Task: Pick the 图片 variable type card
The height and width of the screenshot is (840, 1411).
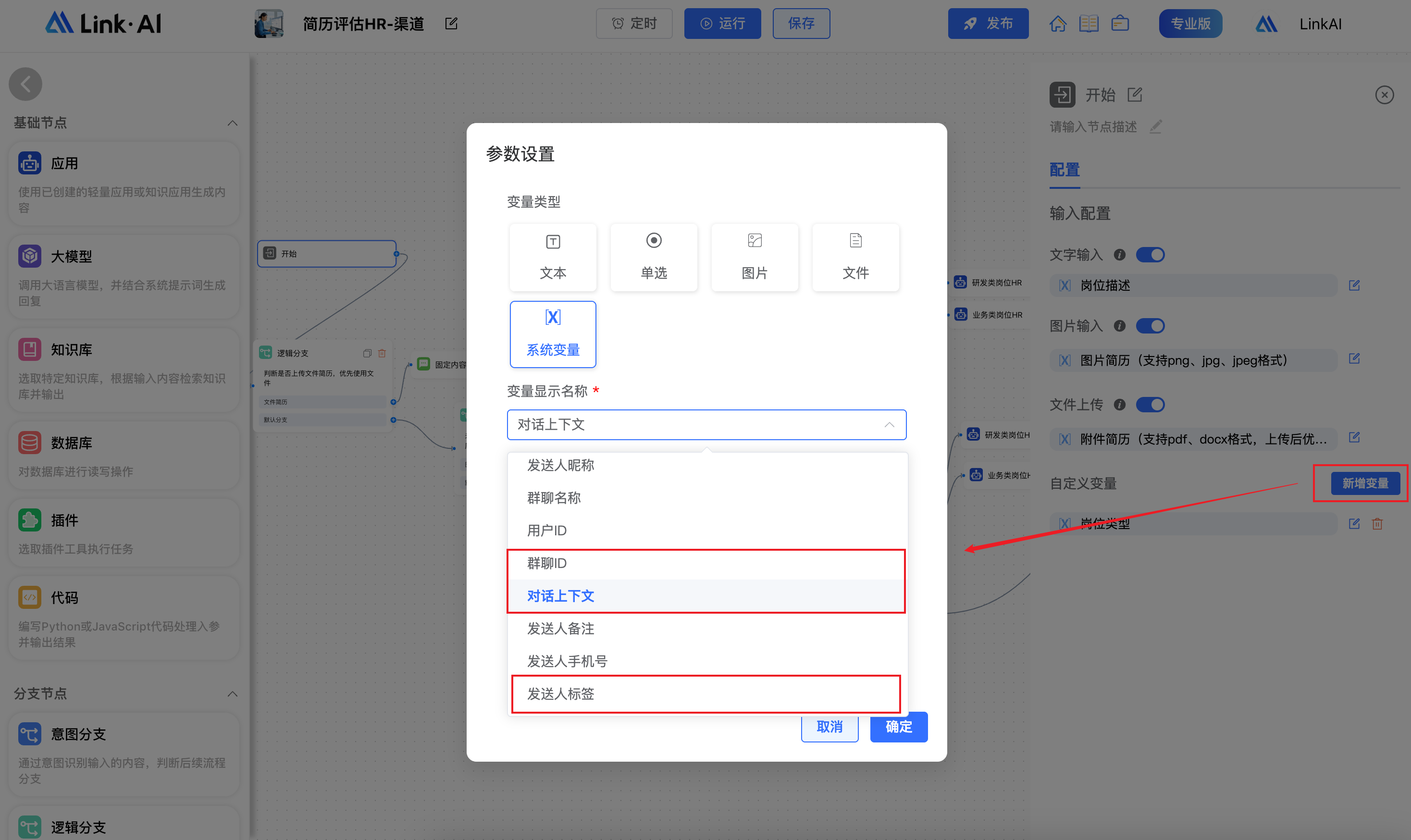Action: tap(755, 258)
